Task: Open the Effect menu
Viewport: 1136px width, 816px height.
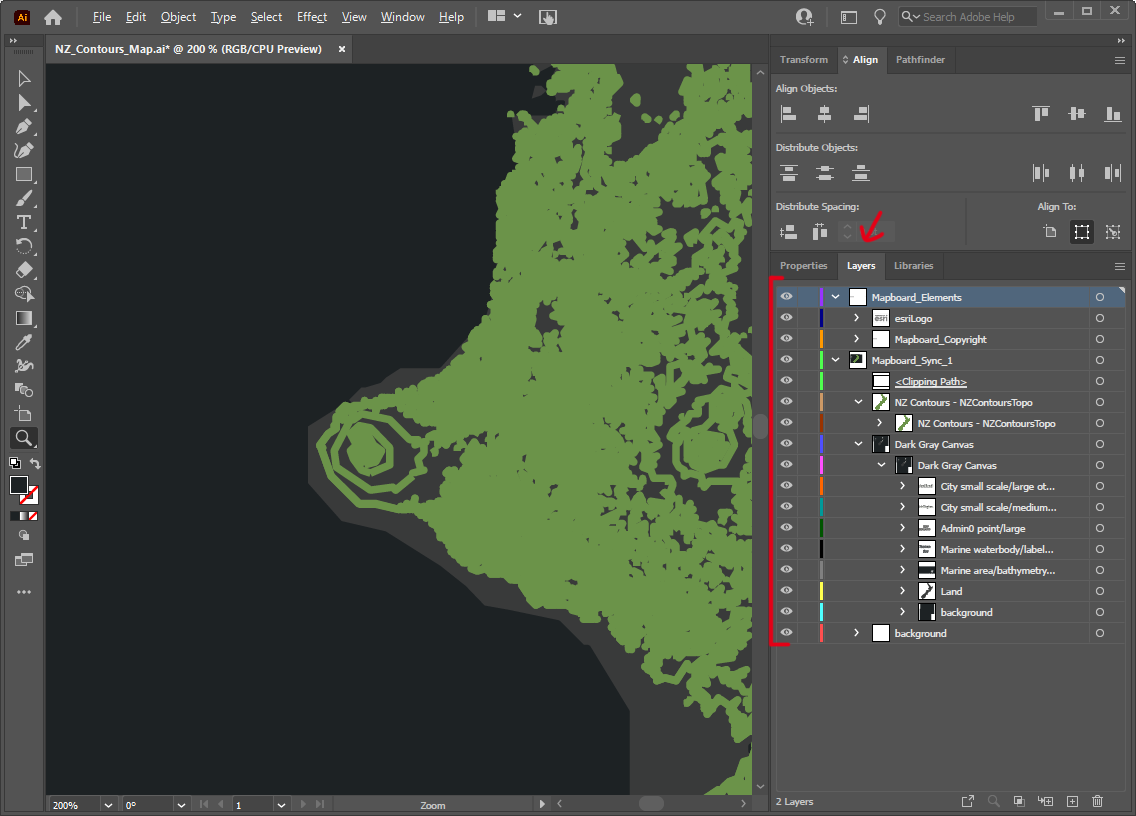Action: tap(312, 17)
